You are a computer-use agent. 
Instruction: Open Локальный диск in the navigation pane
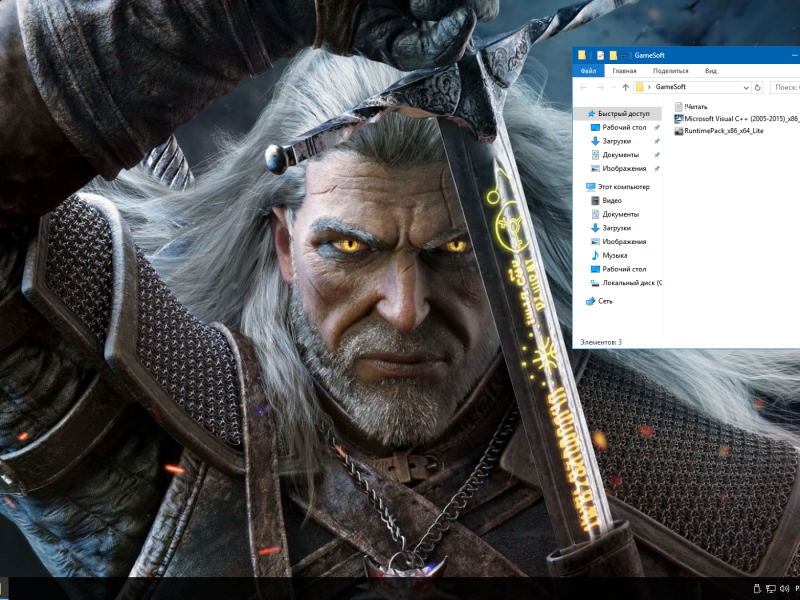click(626, 283)
